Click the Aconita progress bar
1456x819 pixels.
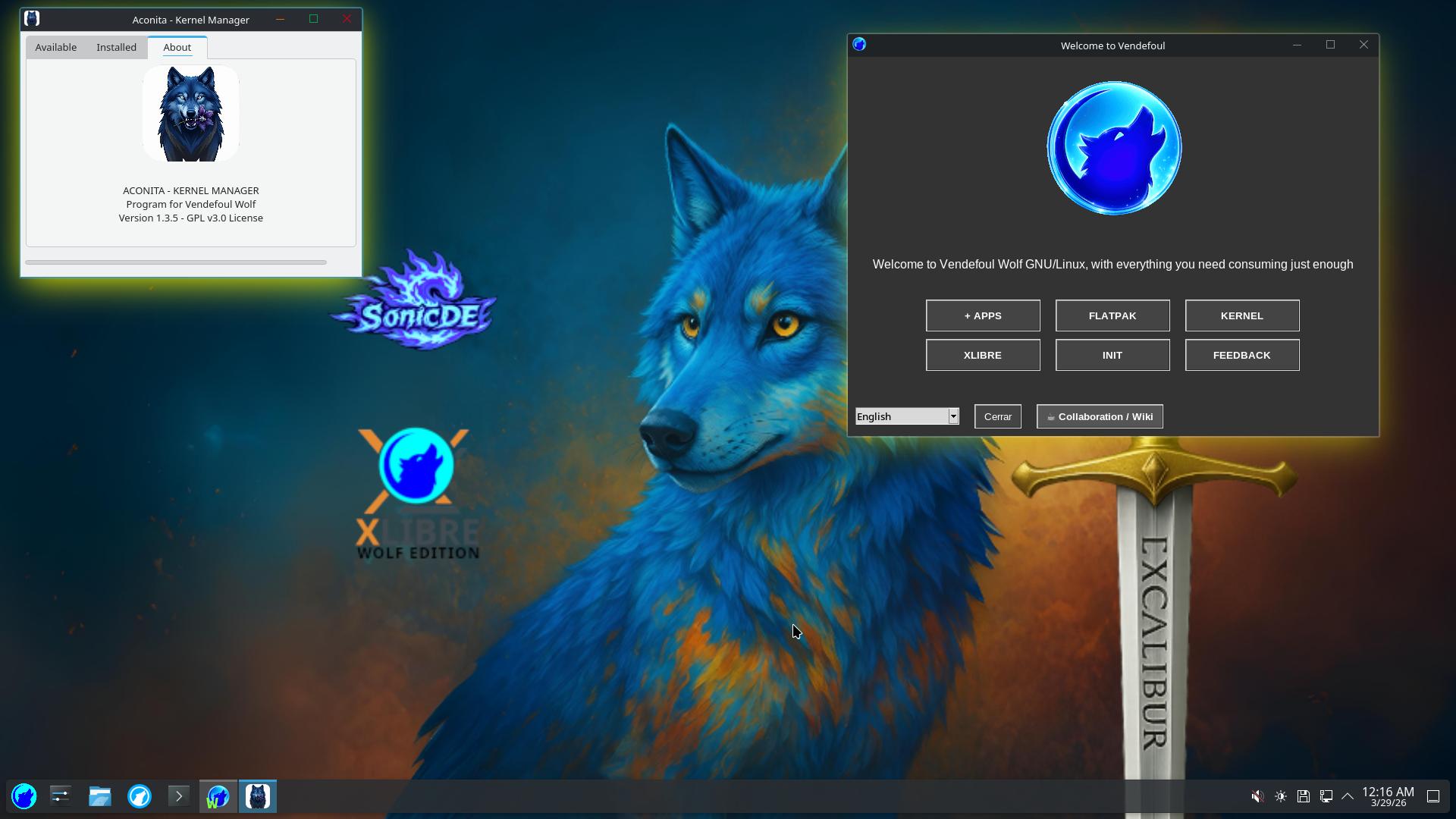tap(176, 262)
